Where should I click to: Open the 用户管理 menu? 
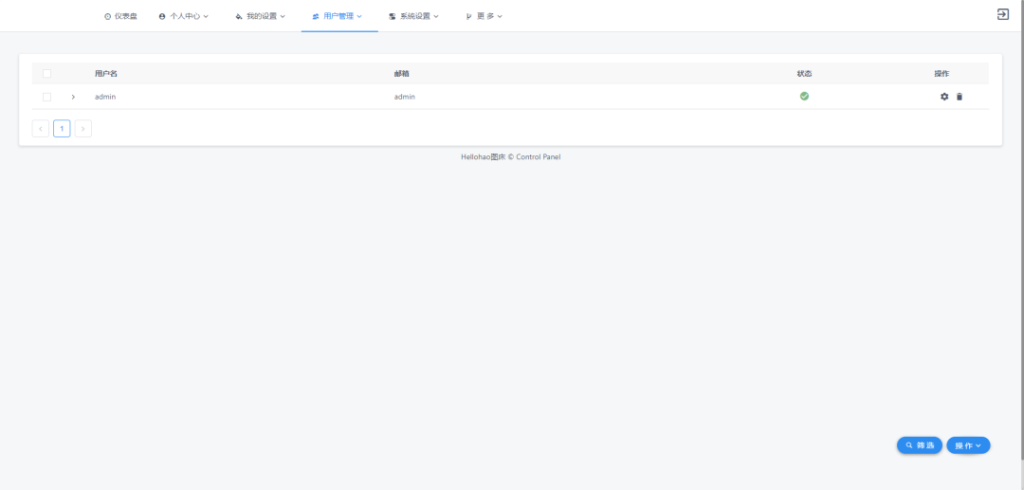click(338, 17)
